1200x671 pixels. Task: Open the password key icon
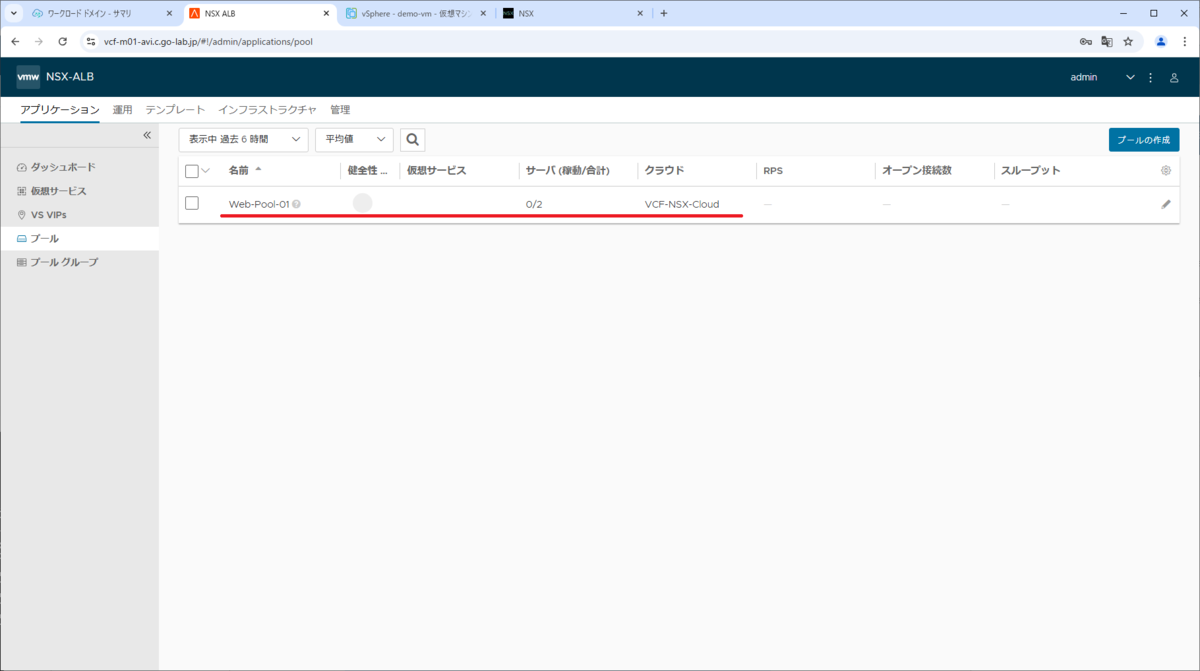click(x=1086, y=42)
